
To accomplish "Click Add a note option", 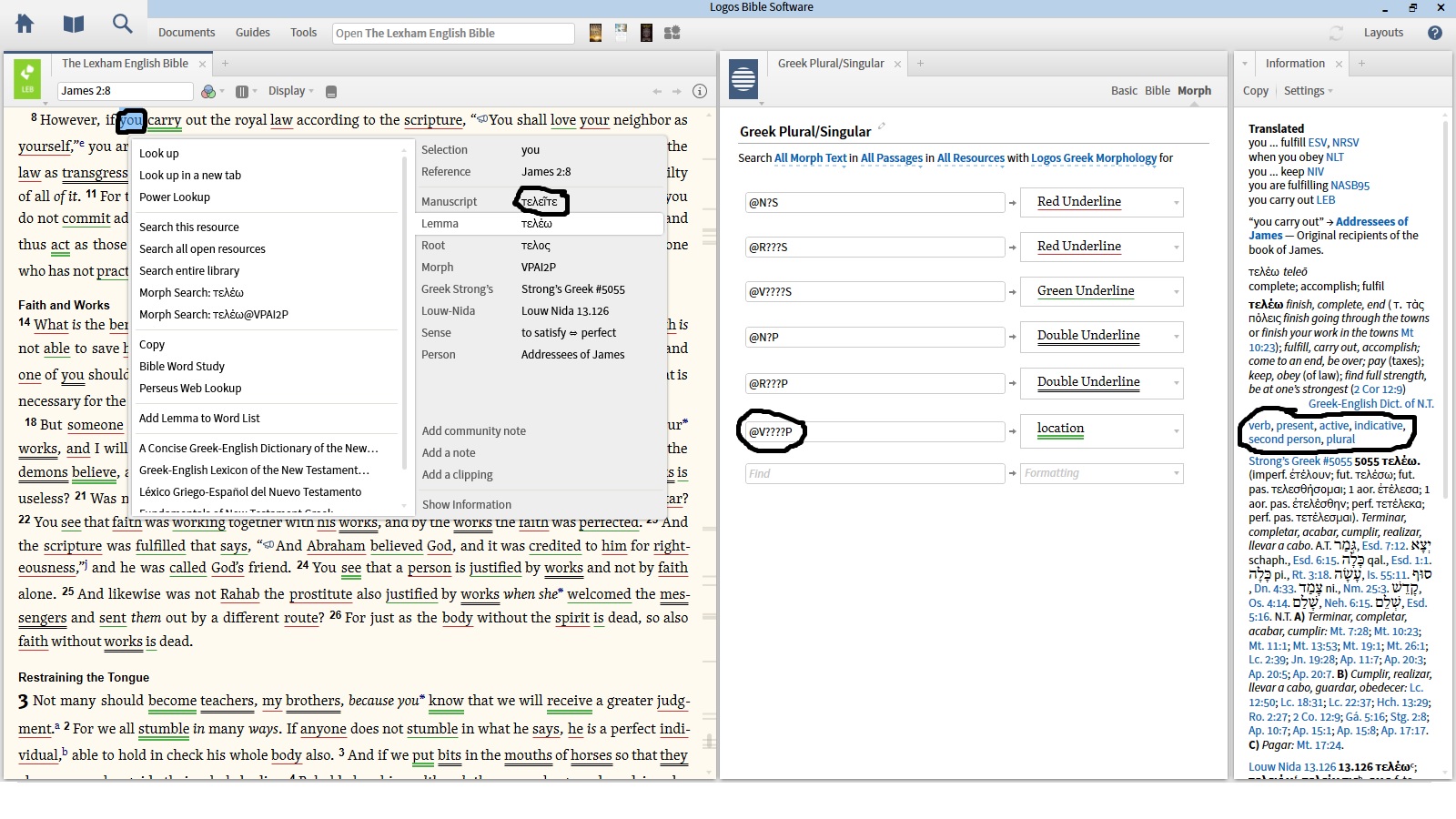I will [x=449, y=453].
